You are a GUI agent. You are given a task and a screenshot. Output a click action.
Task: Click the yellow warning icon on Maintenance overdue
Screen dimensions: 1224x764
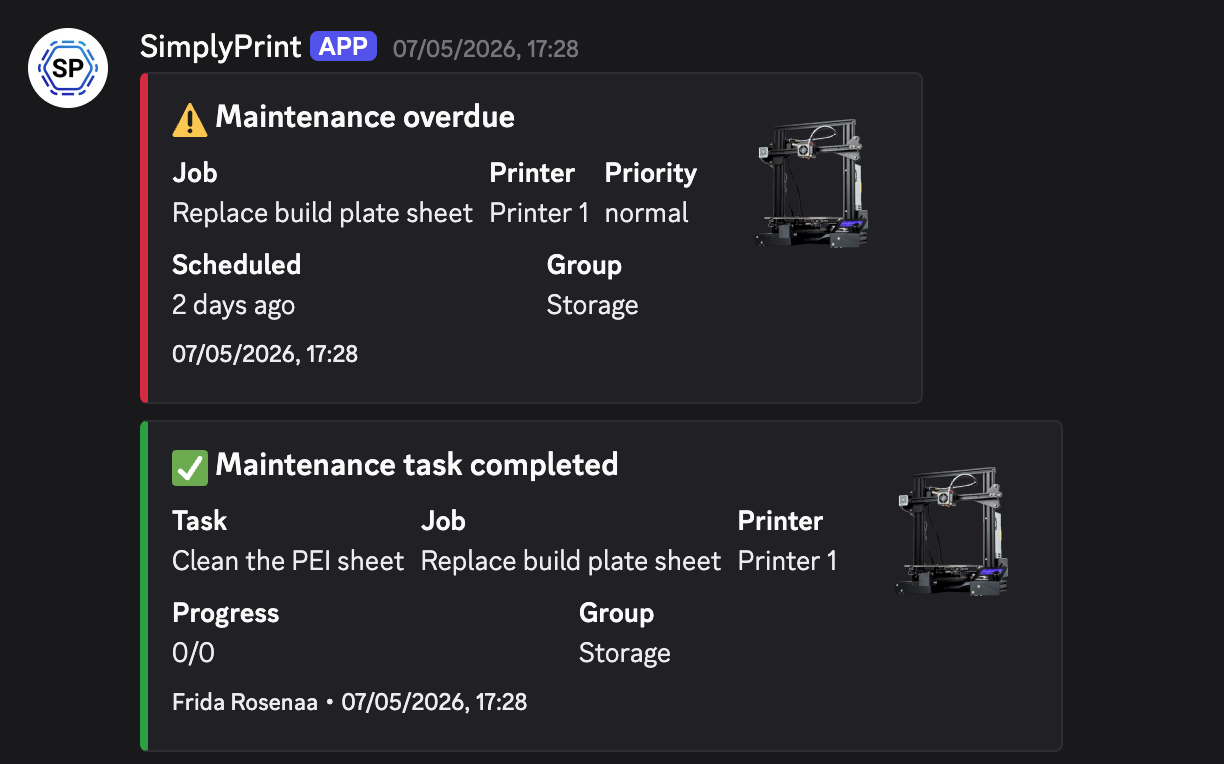pyautogui.click(x=190, y=118)
